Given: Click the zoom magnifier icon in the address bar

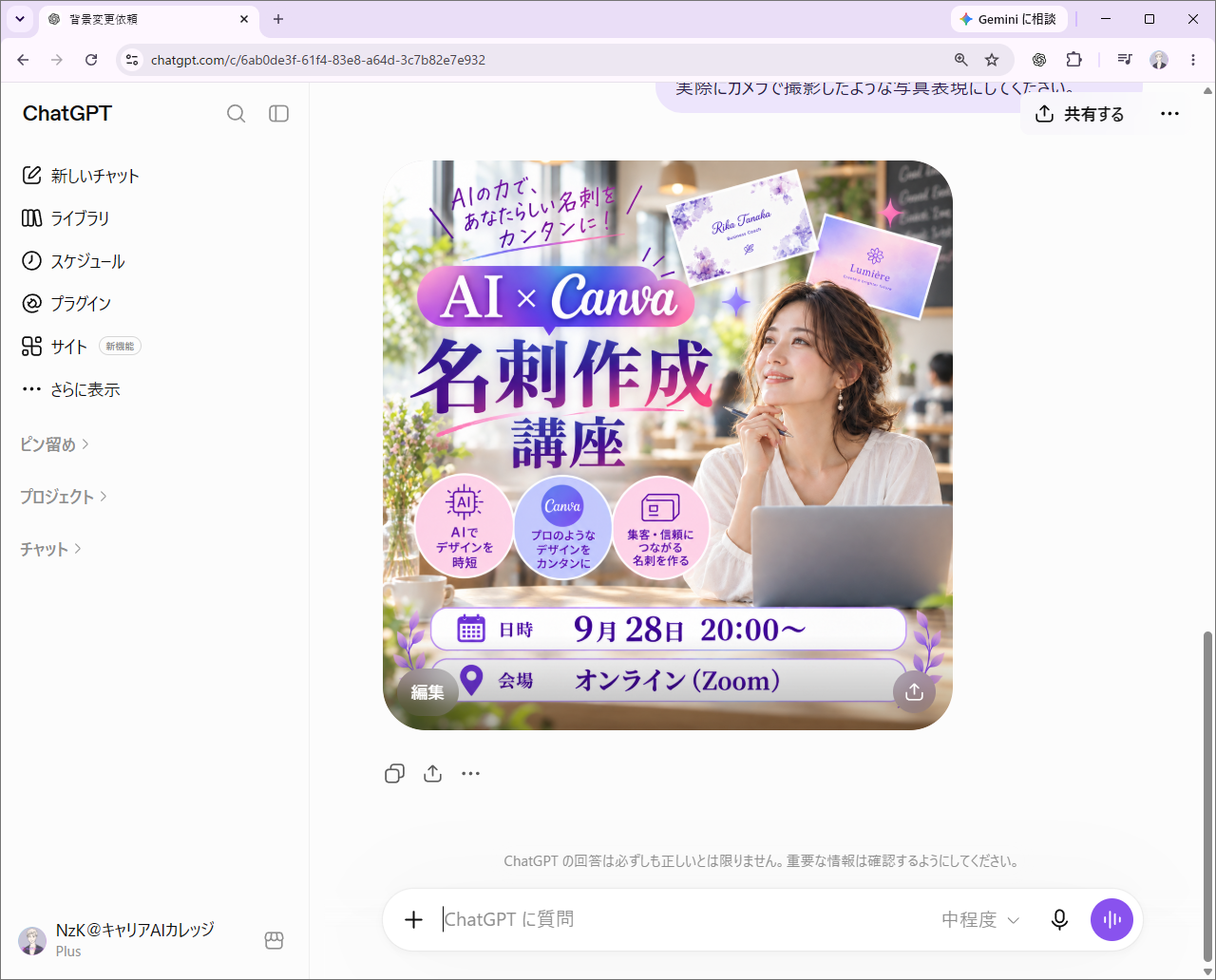Looking at the screenshot, I should (x=961, y=60).
